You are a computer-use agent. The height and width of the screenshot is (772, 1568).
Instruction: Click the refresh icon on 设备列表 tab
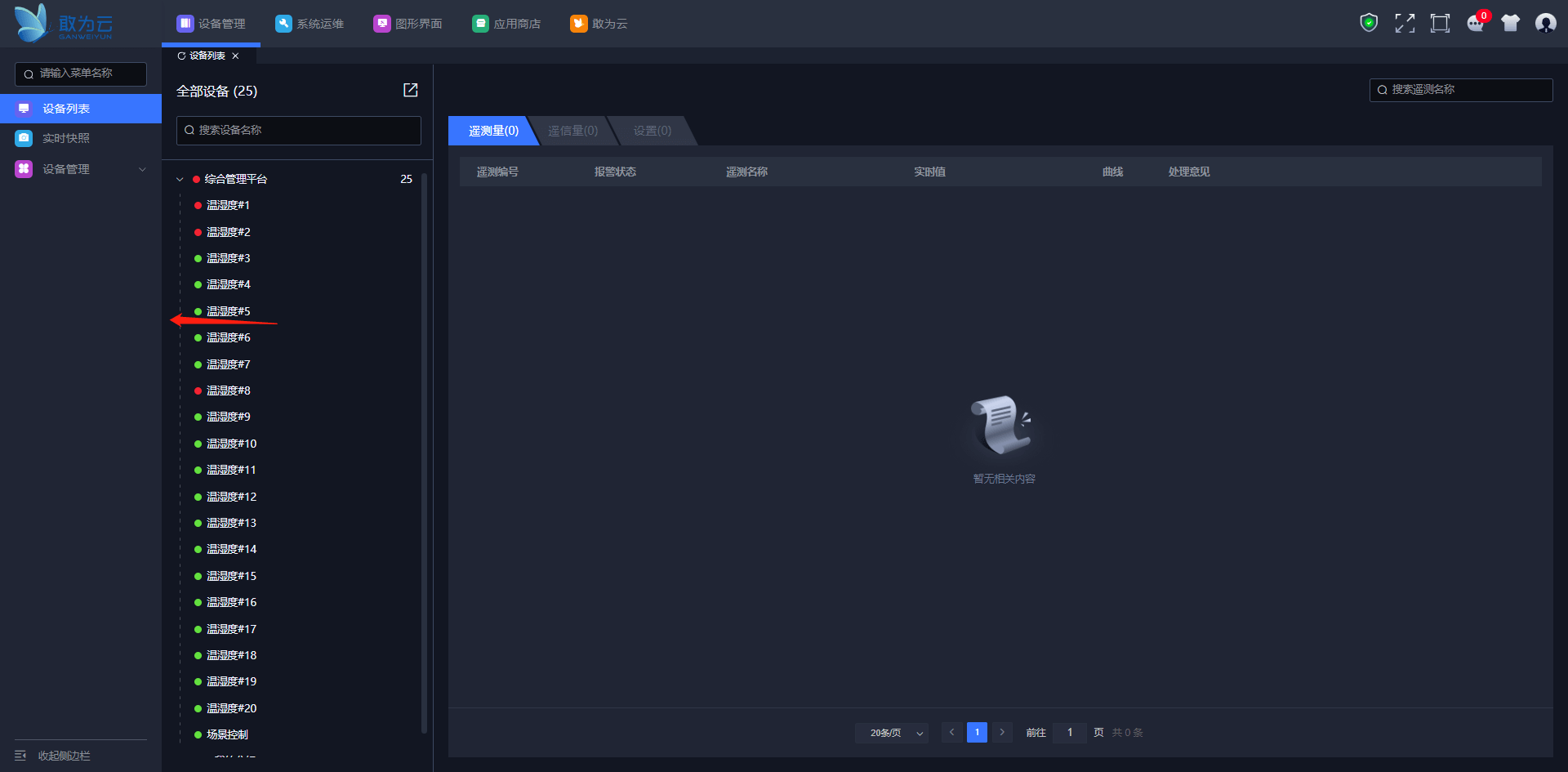(181, 56)
